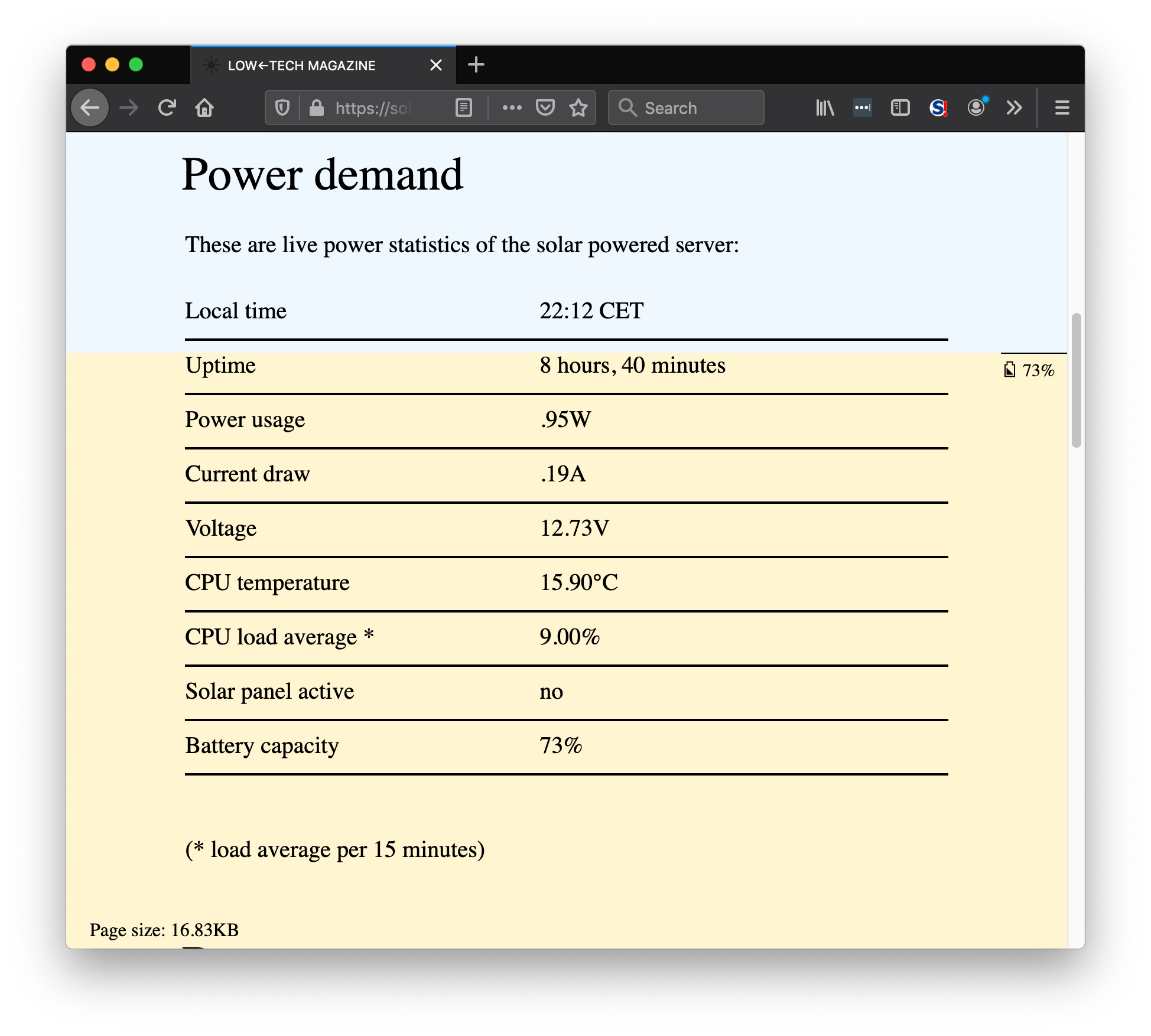Open the Firefox hamburger menu
This screenshot has height=1036, width=1151.
pyautogui.click(x=1062, y=108)
